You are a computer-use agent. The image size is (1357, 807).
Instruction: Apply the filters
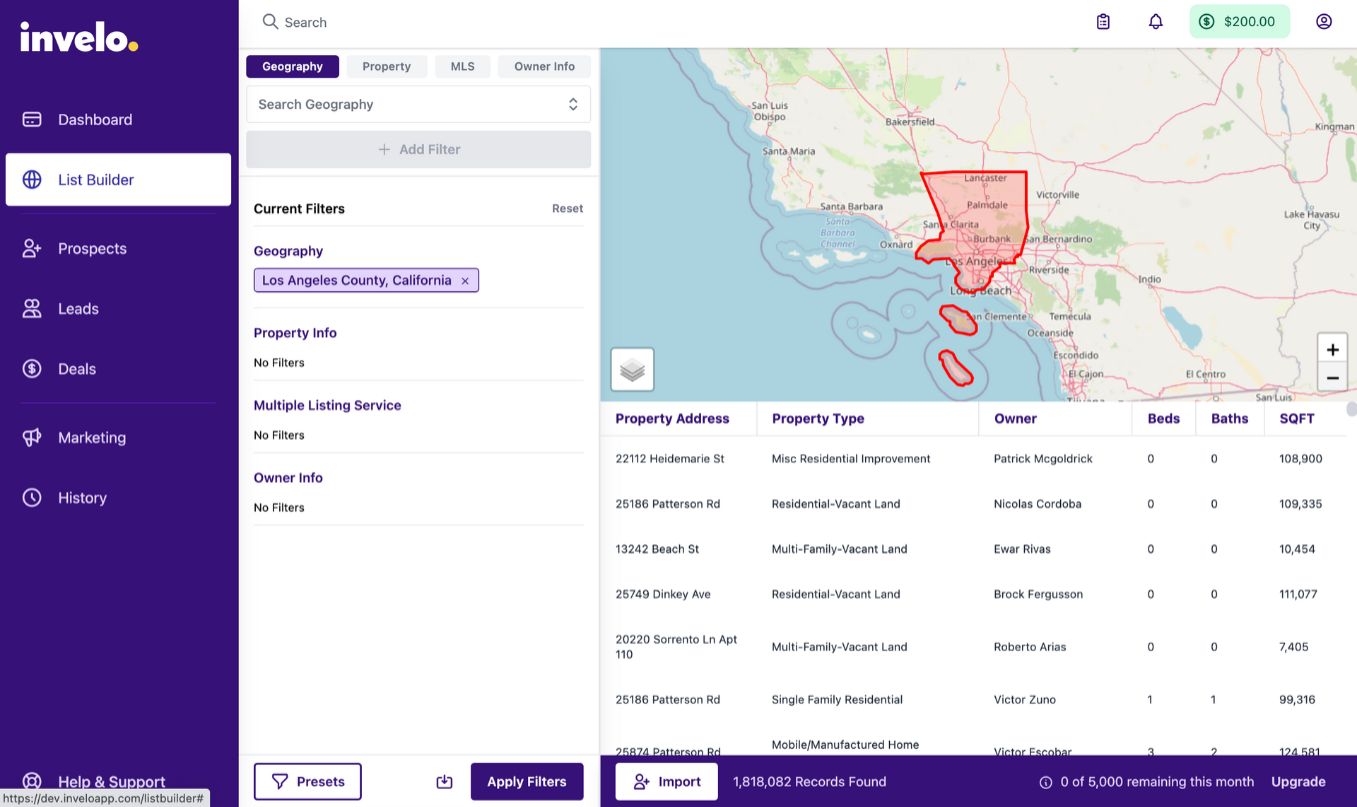click(527, 782)
